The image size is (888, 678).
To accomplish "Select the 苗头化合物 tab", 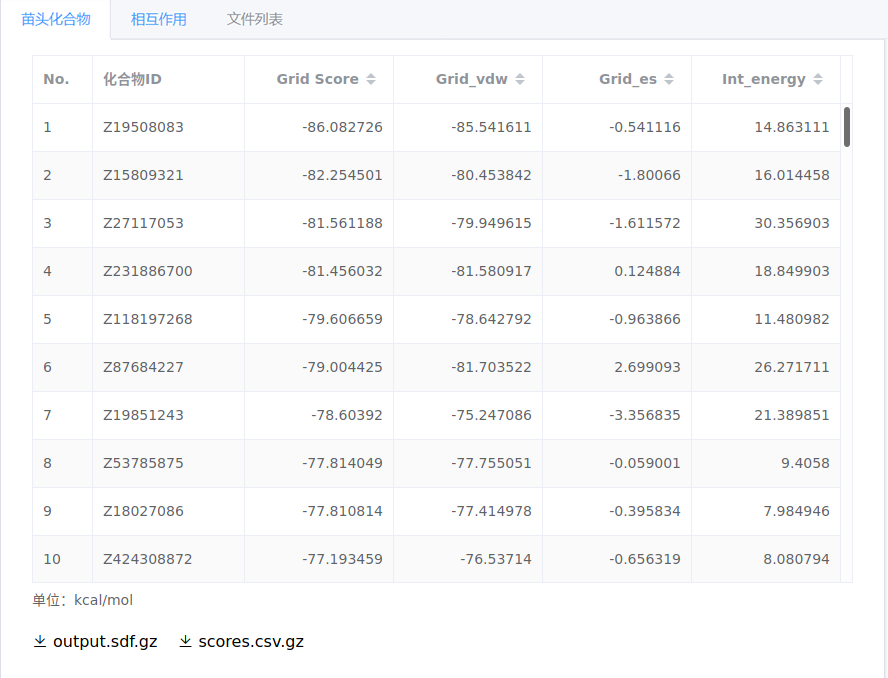I will click(56, 19).
